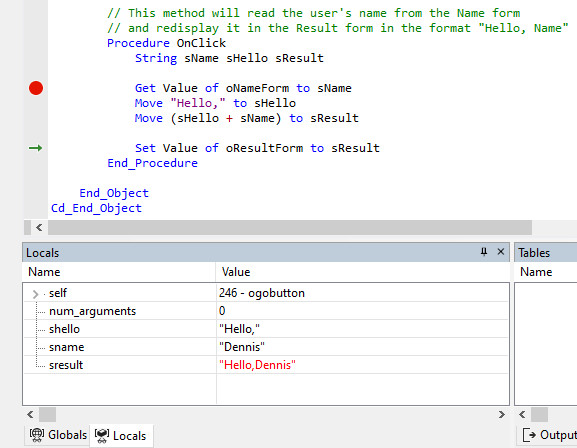Screen dimensions: 577x448
Task: Expand the self tree node
Action: point(35,294)
